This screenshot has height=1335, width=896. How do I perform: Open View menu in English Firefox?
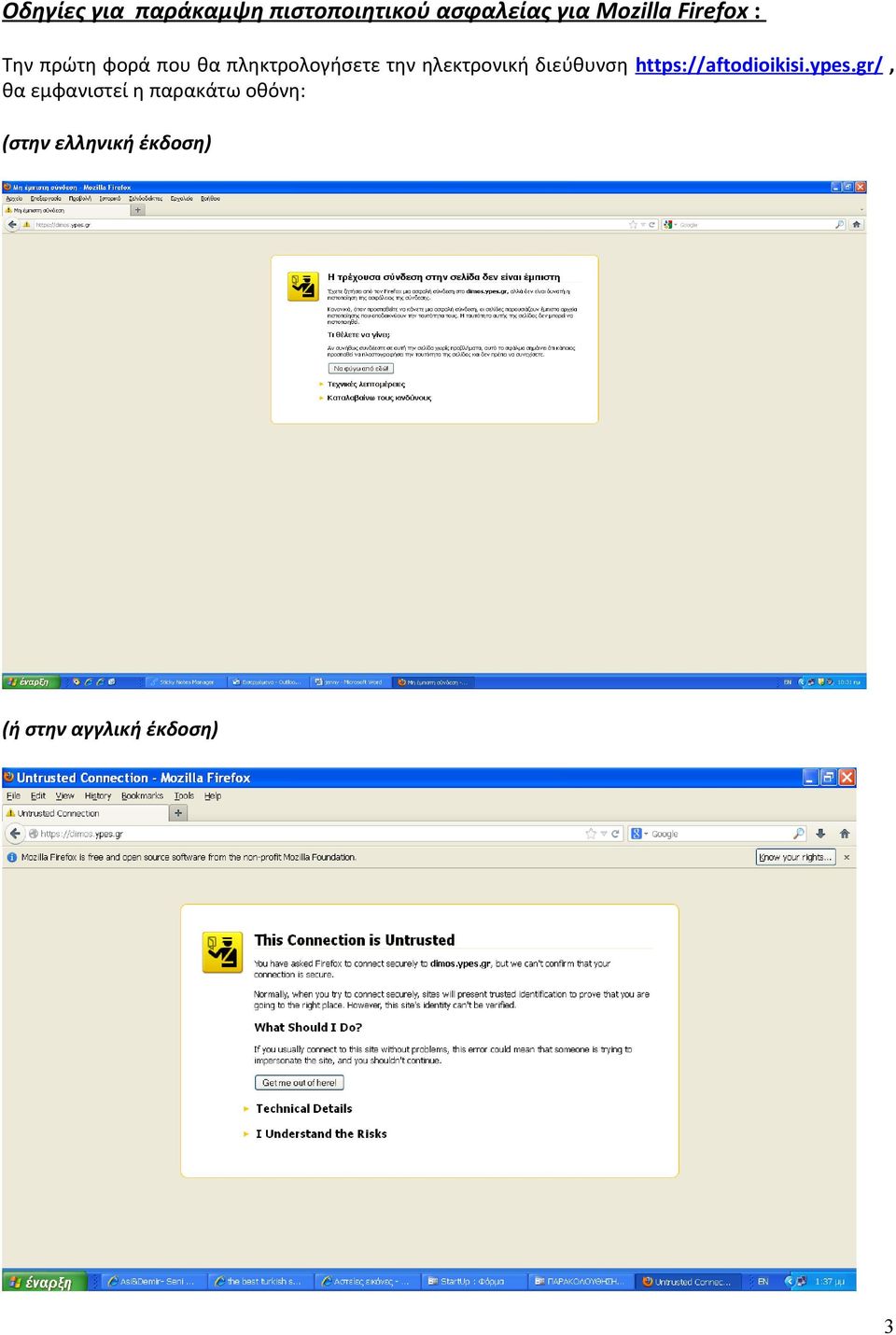(x=65, y=796)
